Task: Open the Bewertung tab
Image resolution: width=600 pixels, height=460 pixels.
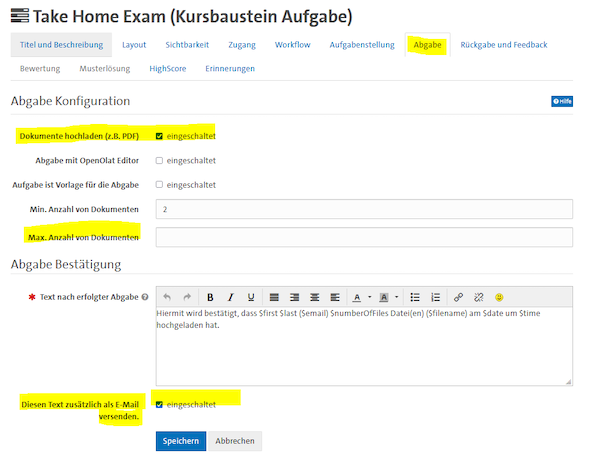Action: pyautogui.click(x=40, y=68)
